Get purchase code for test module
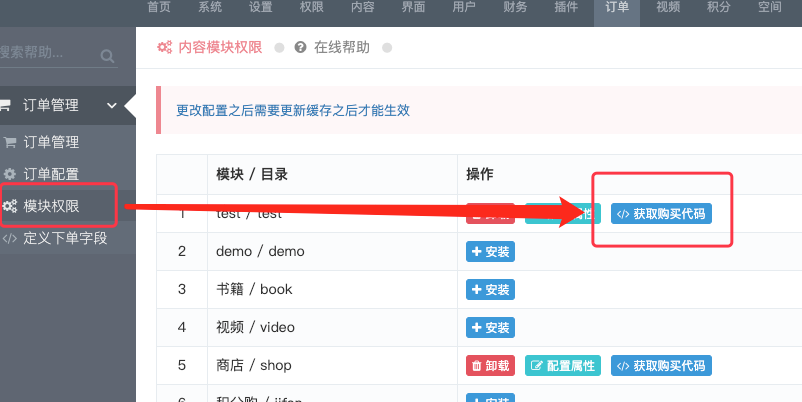 661,214
